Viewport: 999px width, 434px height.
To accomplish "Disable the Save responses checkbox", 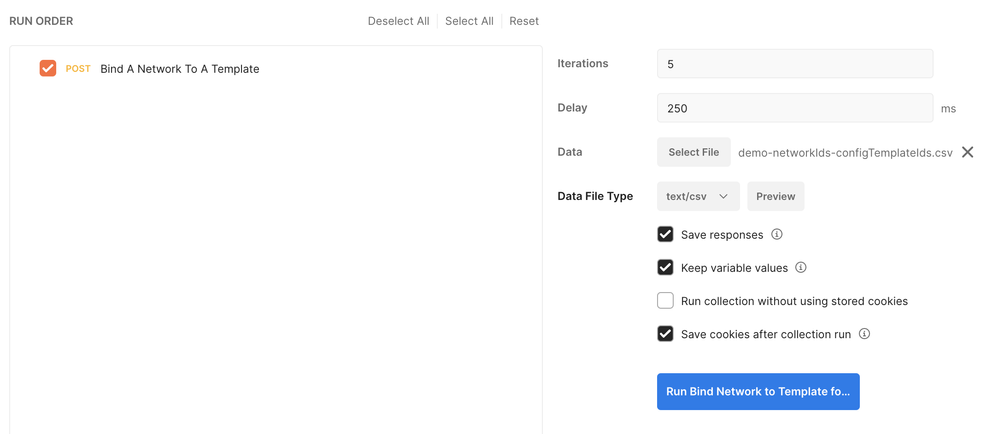I will (665, 234).
